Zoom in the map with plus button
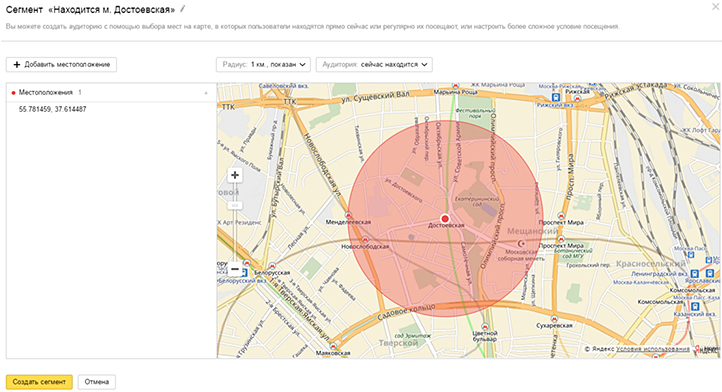Screen dimensions: 722x392 [x=235, y=175]
